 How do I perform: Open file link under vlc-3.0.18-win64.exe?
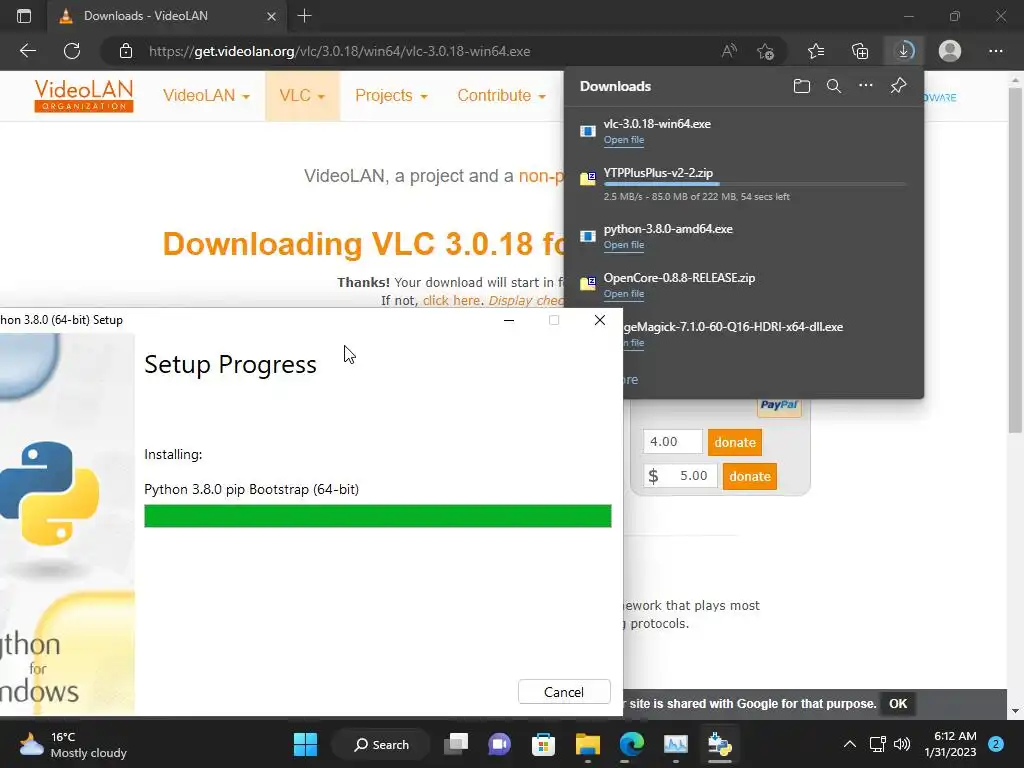tap(624, 140)
